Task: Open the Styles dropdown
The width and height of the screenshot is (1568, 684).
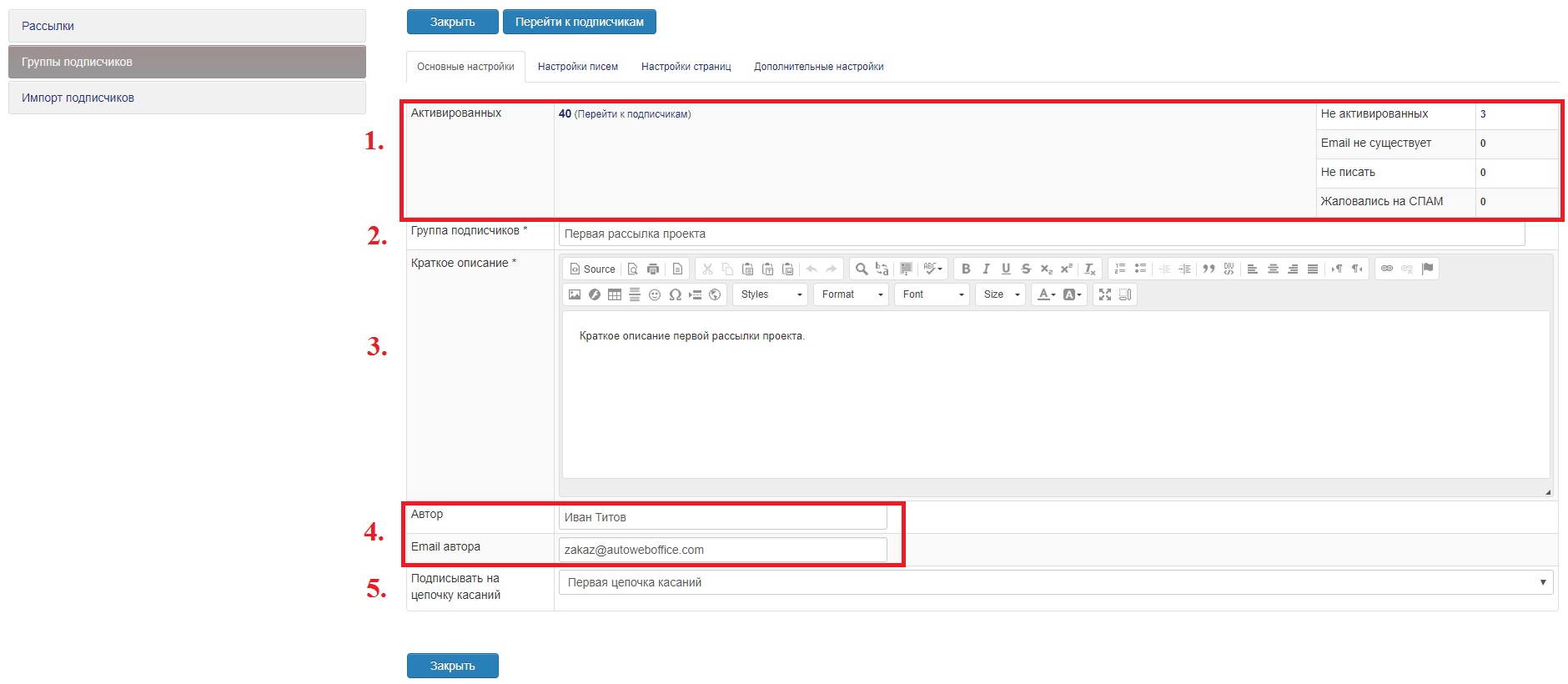Action: (x=770, y=294)
